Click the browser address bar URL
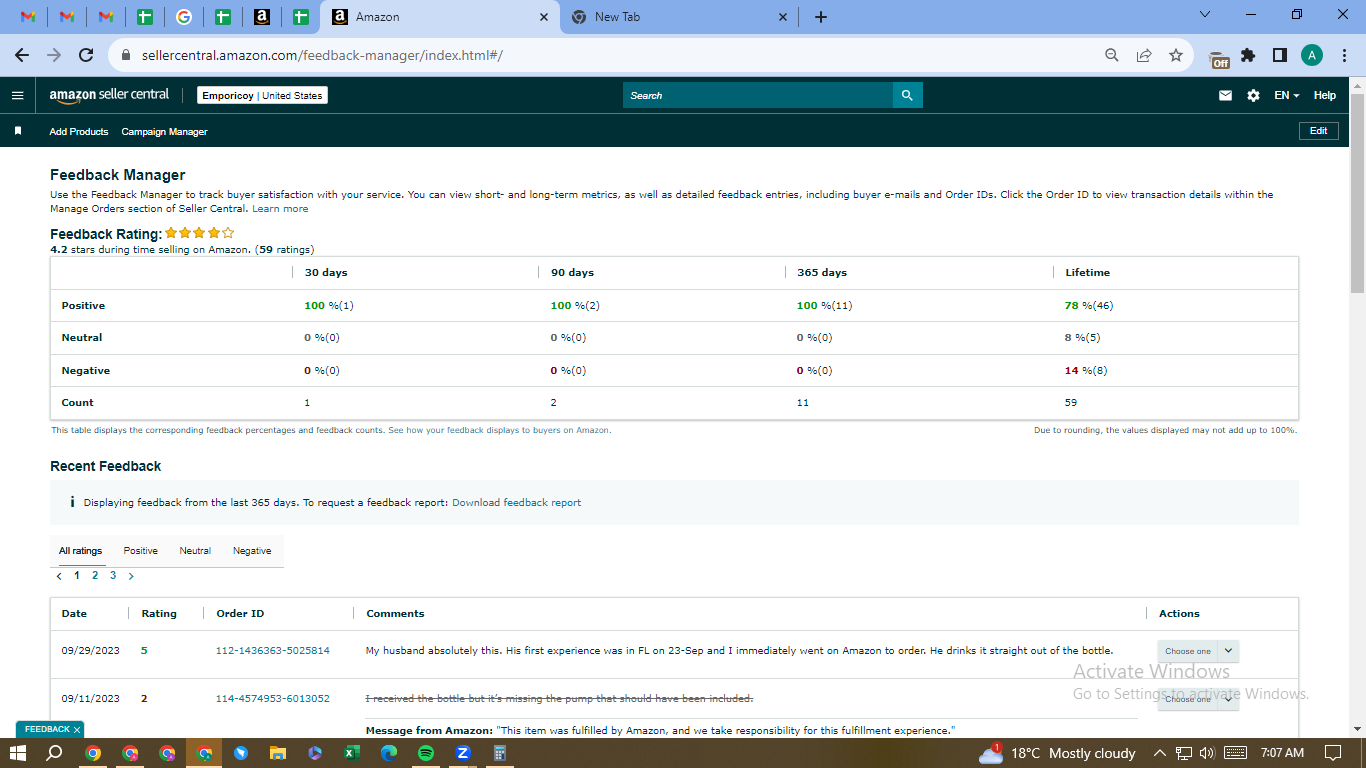Screen dimensions: 1366x768 (x=322, y=56)
